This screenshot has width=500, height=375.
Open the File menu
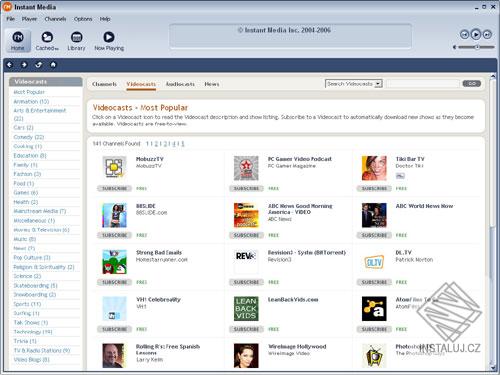click(x=11, y=19)
